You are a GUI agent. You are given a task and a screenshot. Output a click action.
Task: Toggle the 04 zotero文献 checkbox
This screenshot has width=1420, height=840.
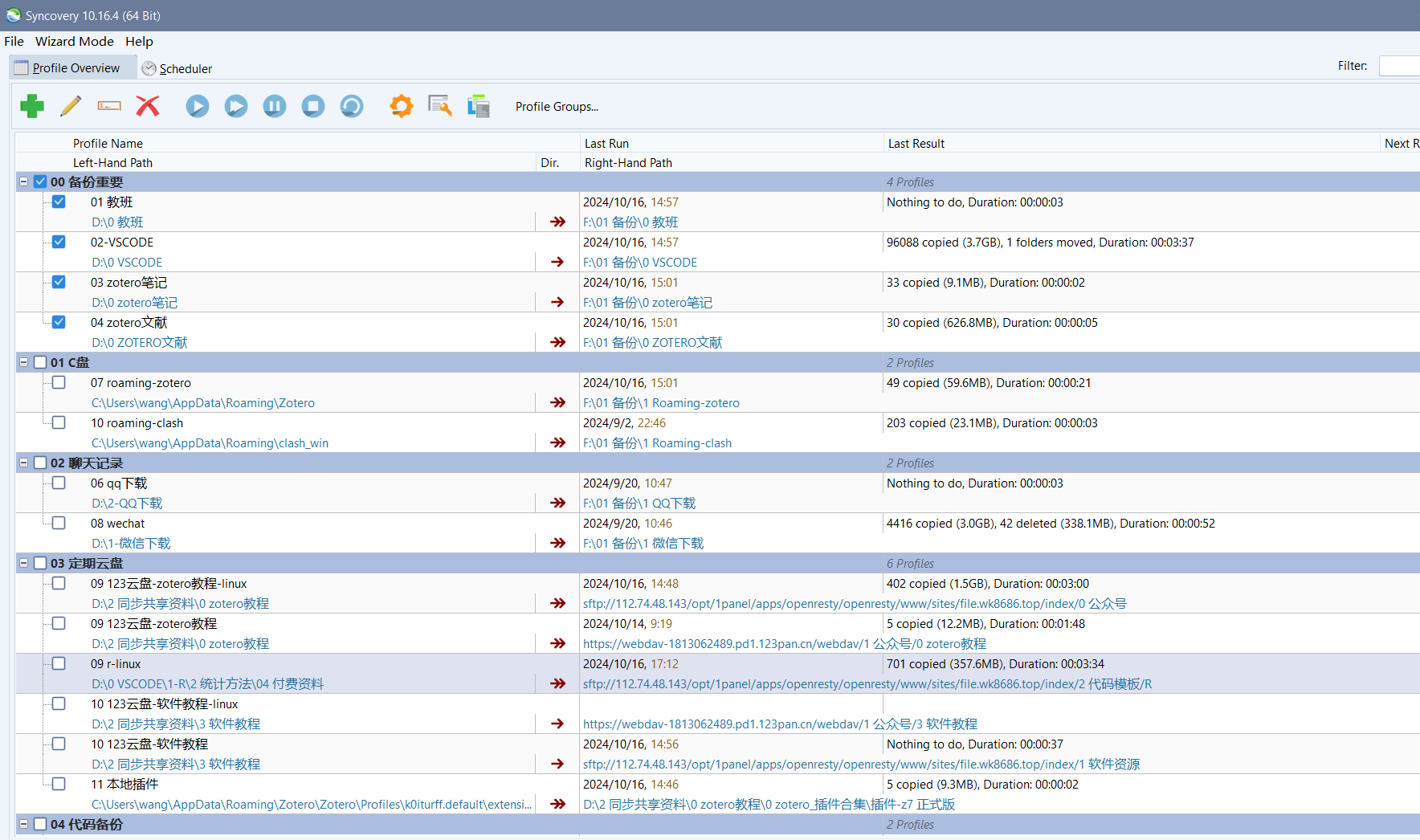tap(59, 322)
